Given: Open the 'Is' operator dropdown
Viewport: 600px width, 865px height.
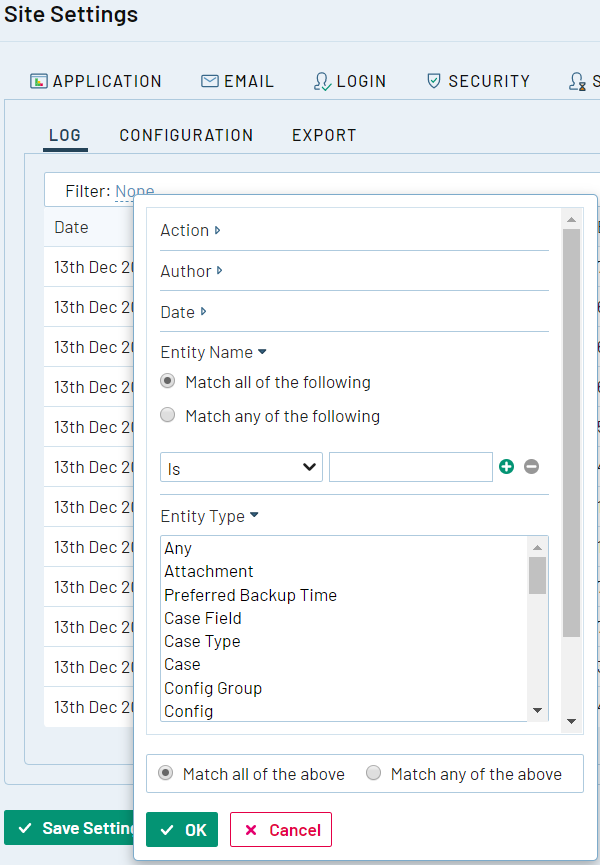Looking at the screenshot, I should coord(241,467).
